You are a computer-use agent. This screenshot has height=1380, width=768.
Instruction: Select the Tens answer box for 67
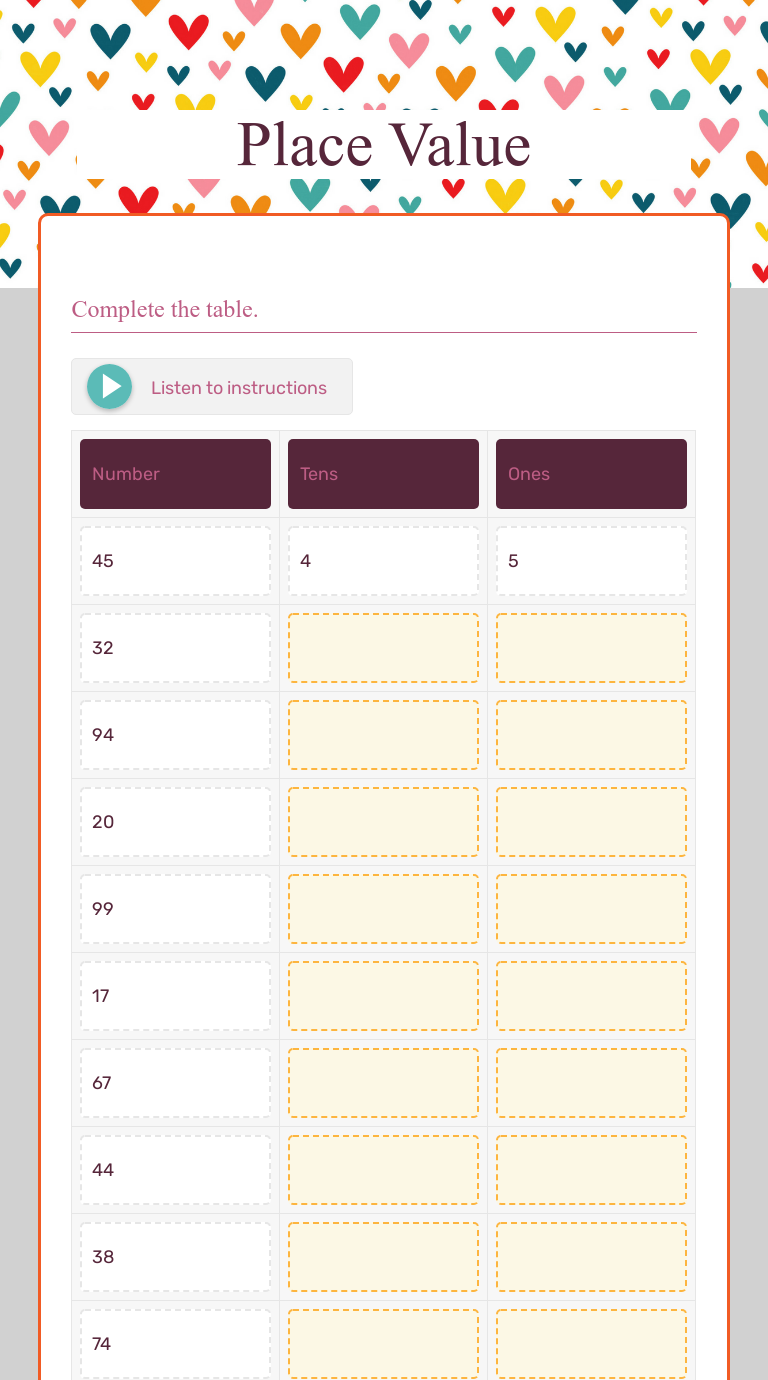(x=383, y=1082)
